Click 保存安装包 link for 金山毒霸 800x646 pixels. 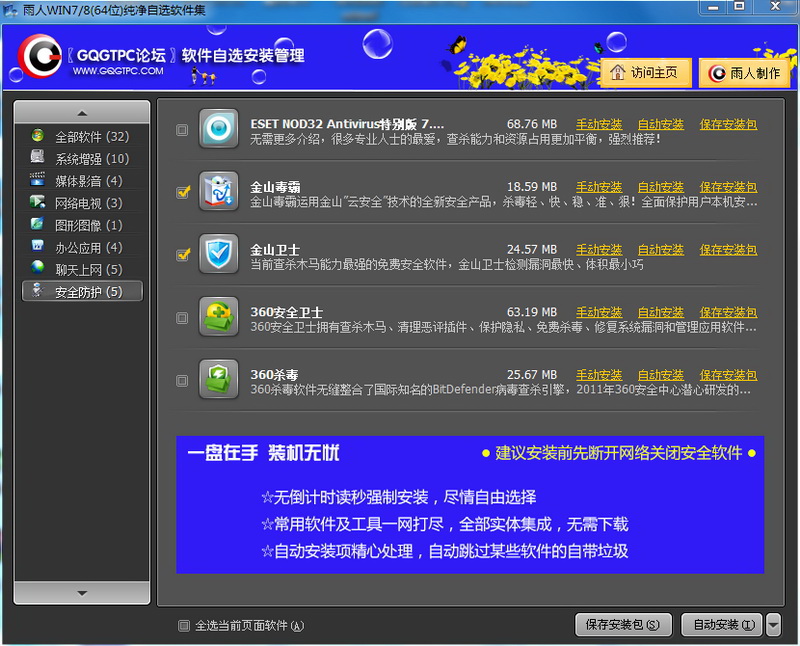(728, 187)
